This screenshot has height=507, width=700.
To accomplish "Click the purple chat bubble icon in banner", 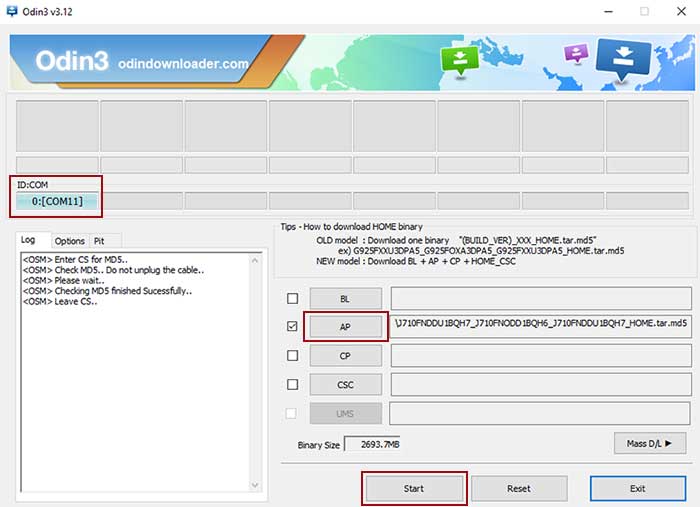I will tap(577, 52).
